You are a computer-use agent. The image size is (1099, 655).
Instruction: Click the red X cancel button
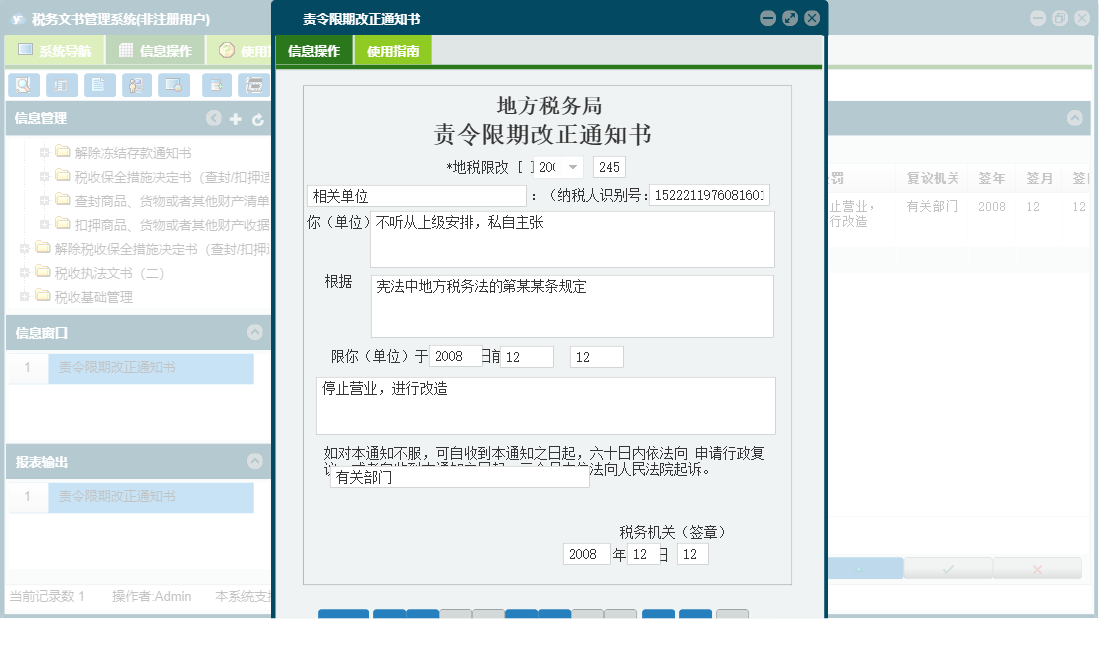1037,567
